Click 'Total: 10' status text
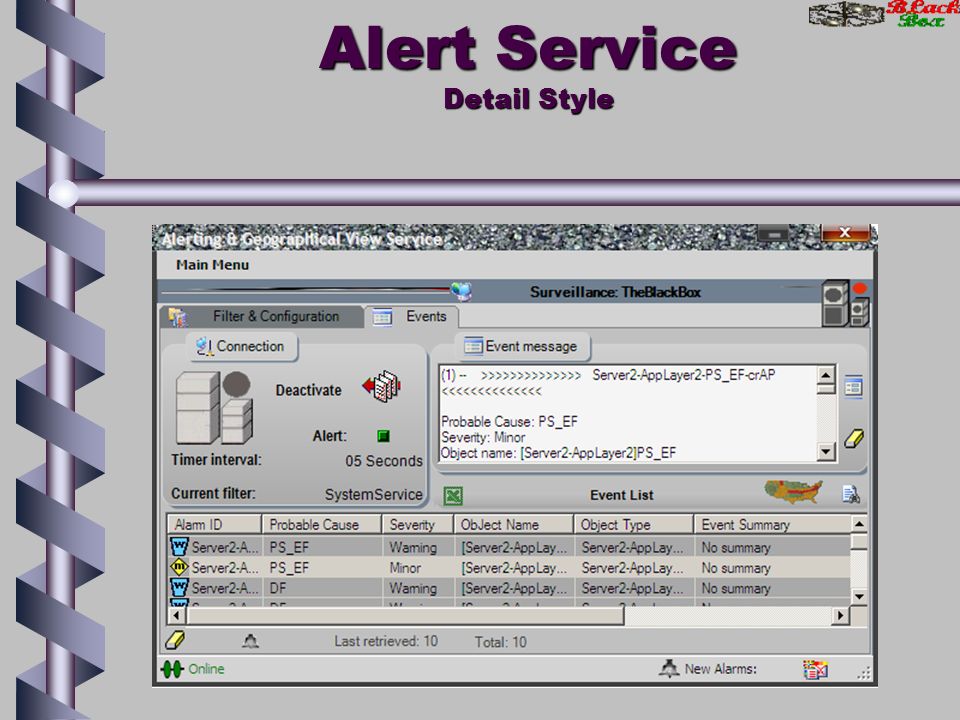Screen dimensions: 960x720 click(500, 642)
